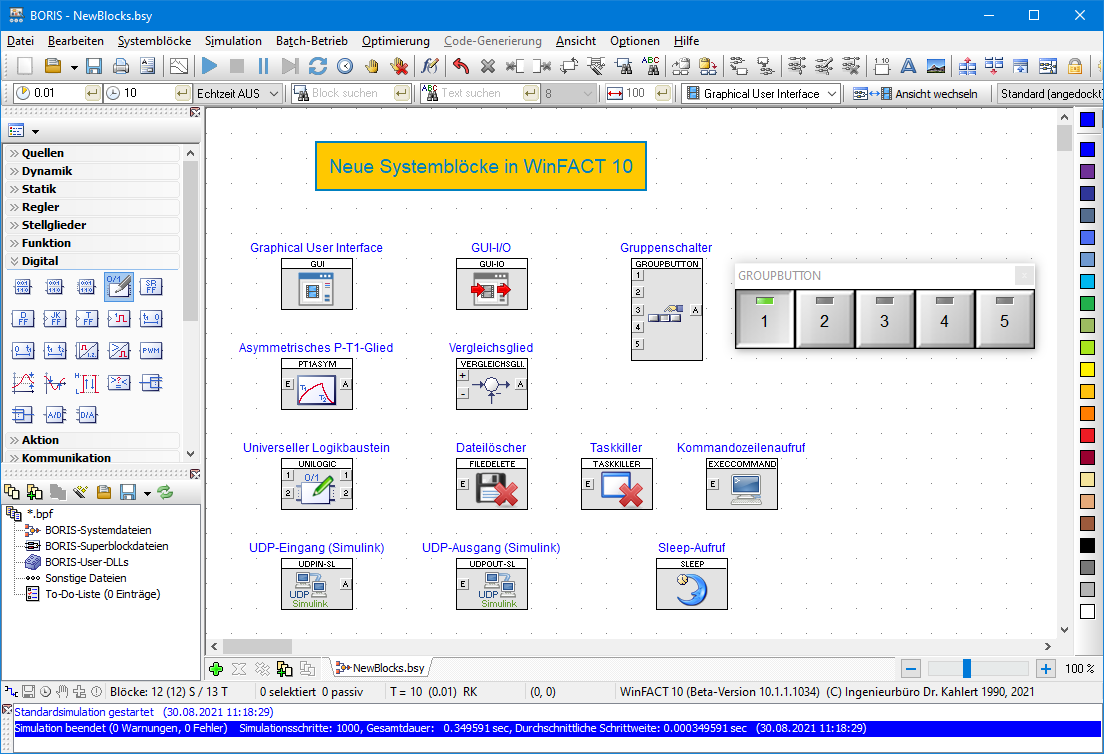This screenshot has width=1104, height=754.
Task: Select the VERGLEICHSGLI. comparator block
Action: click(x=491, y=384)
